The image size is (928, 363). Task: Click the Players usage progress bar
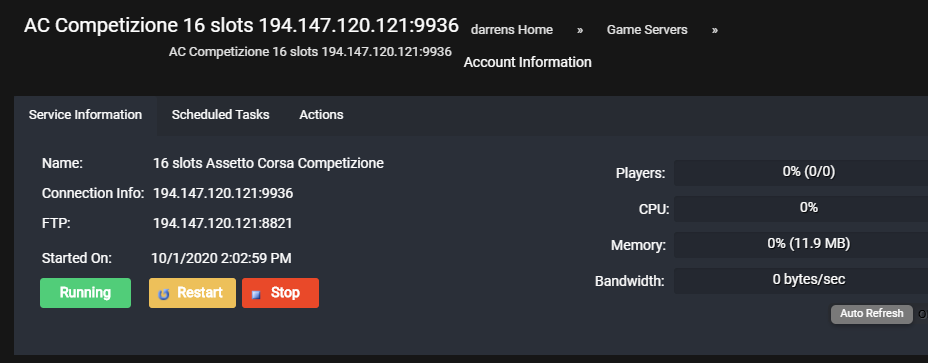click(x=801, y=172)
